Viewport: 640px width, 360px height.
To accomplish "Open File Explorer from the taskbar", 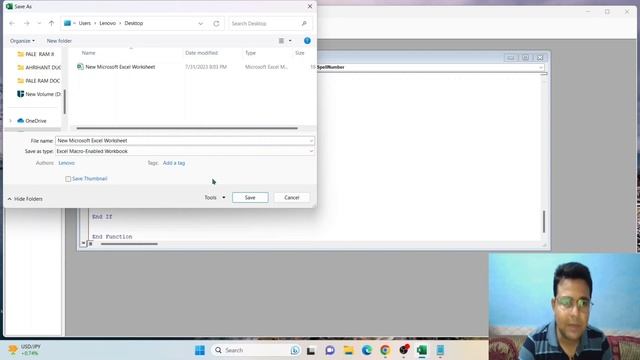I will tap(348, 350).
